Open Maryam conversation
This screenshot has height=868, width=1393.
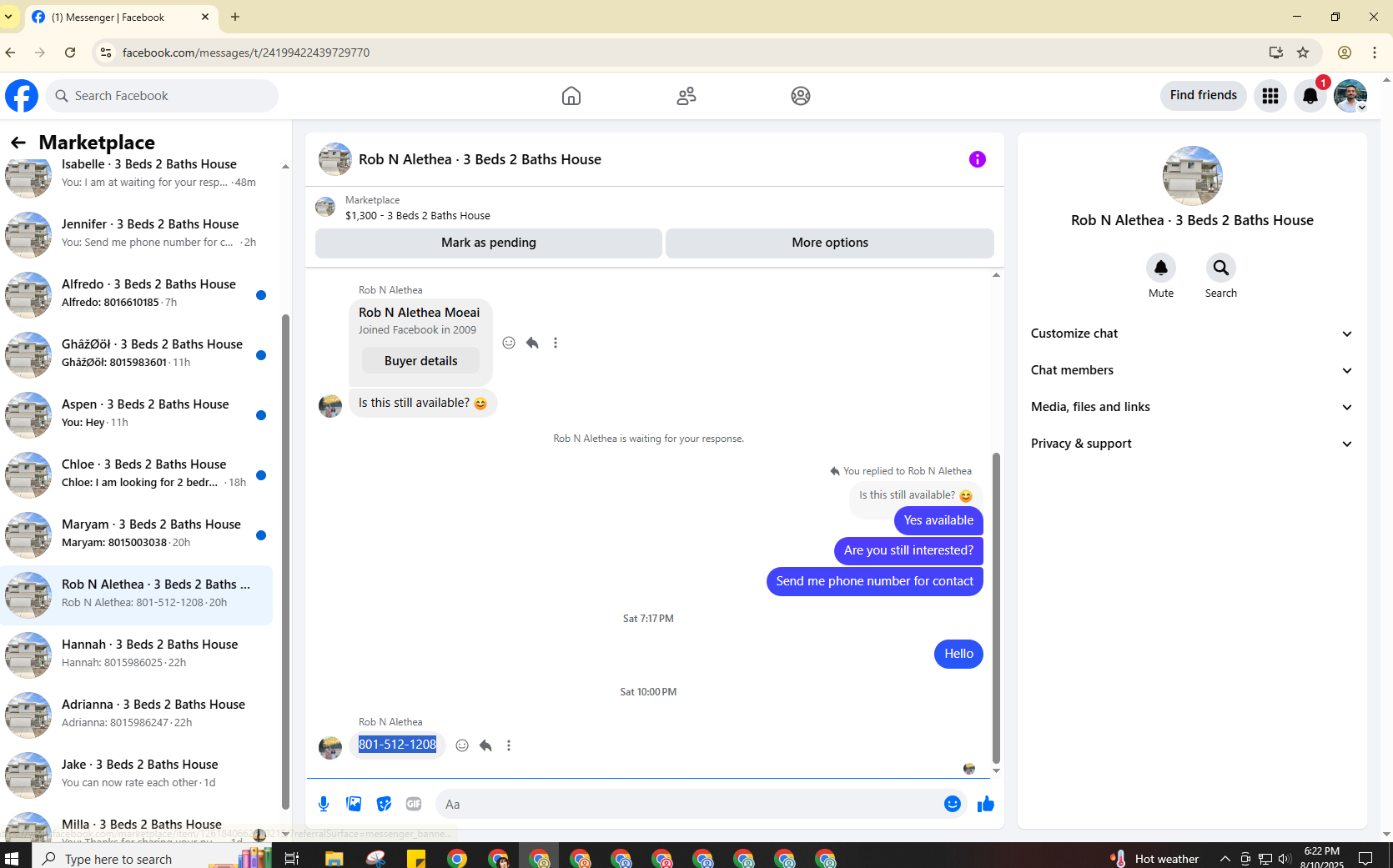[137, 534]
